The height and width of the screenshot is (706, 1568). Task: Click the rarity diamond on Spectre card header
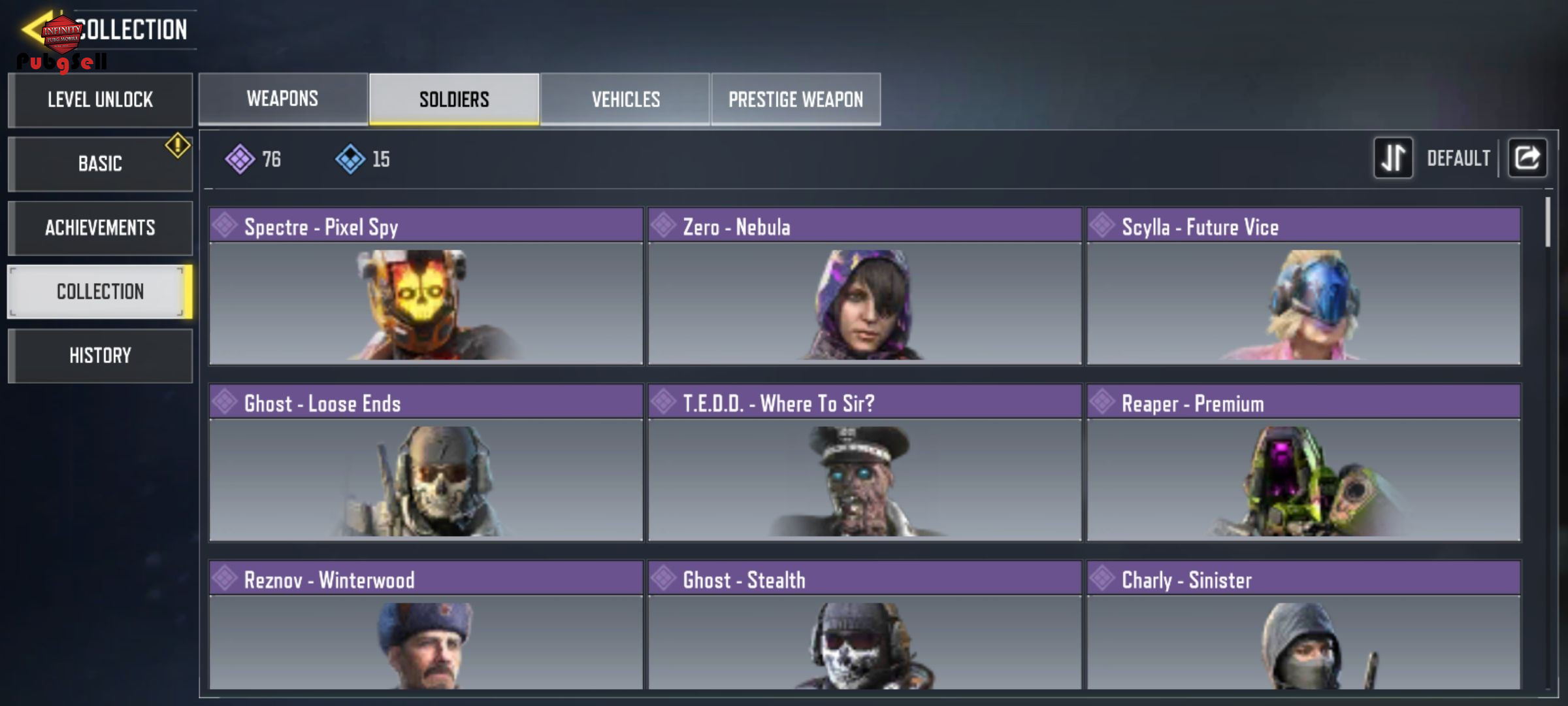click(x=225, y=225)
